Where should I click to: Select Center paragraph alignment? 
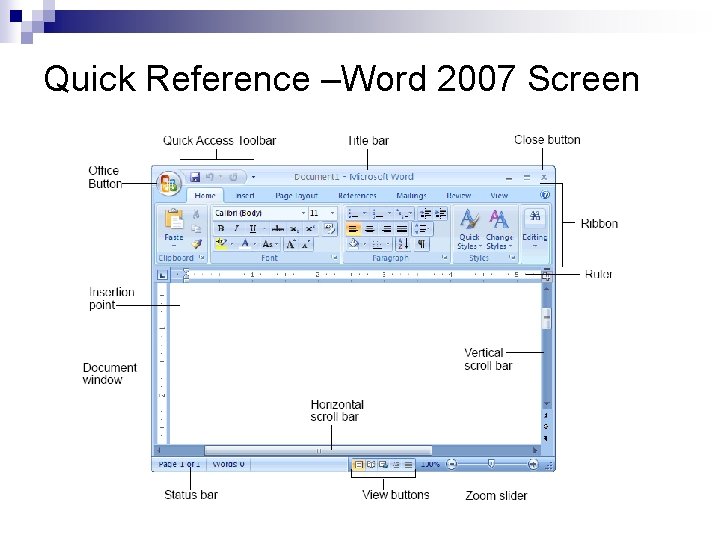pos(370,229)
